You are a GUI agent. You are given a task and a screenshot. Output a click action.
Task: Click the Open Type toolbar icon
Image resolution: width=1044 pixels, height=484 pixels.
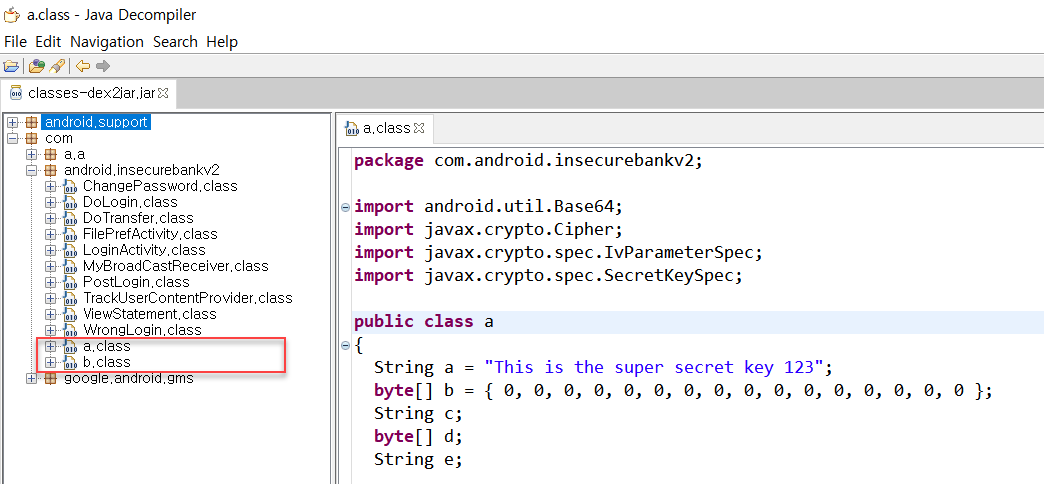pyautogui.click(x=36, y=66)
